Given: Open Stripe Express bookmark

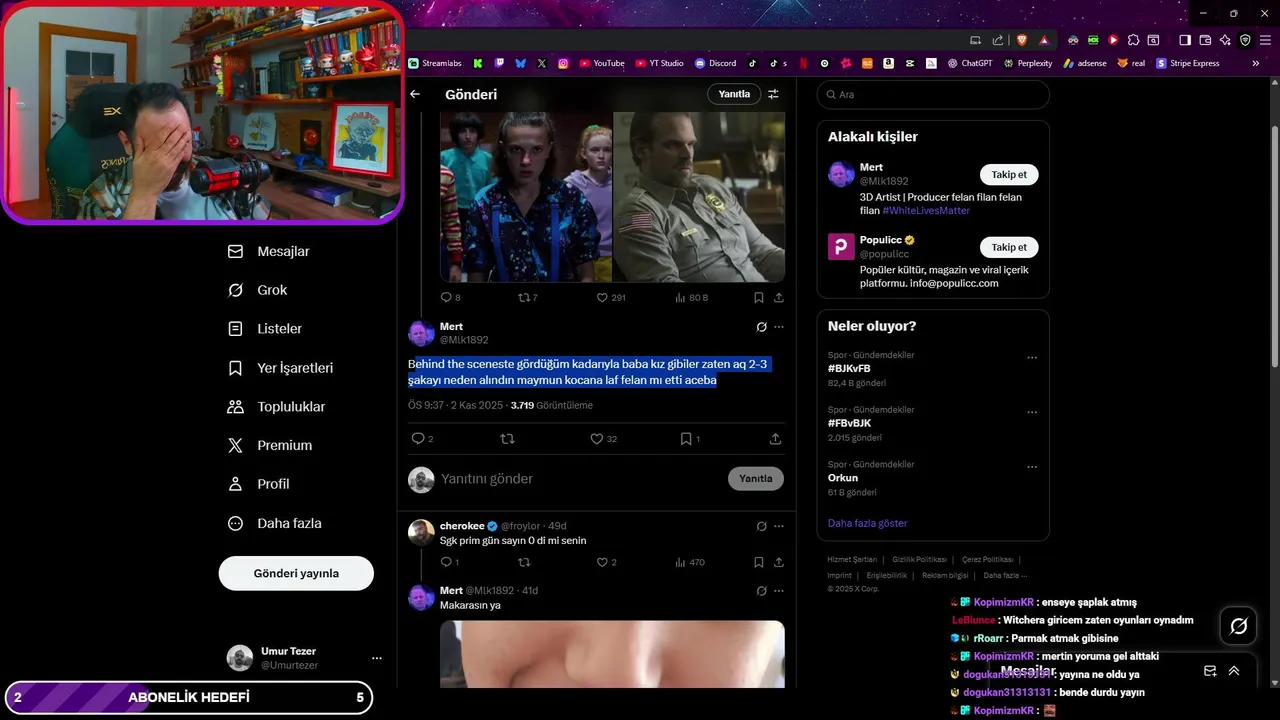Looking at the screenshot, I should 1188,63.
